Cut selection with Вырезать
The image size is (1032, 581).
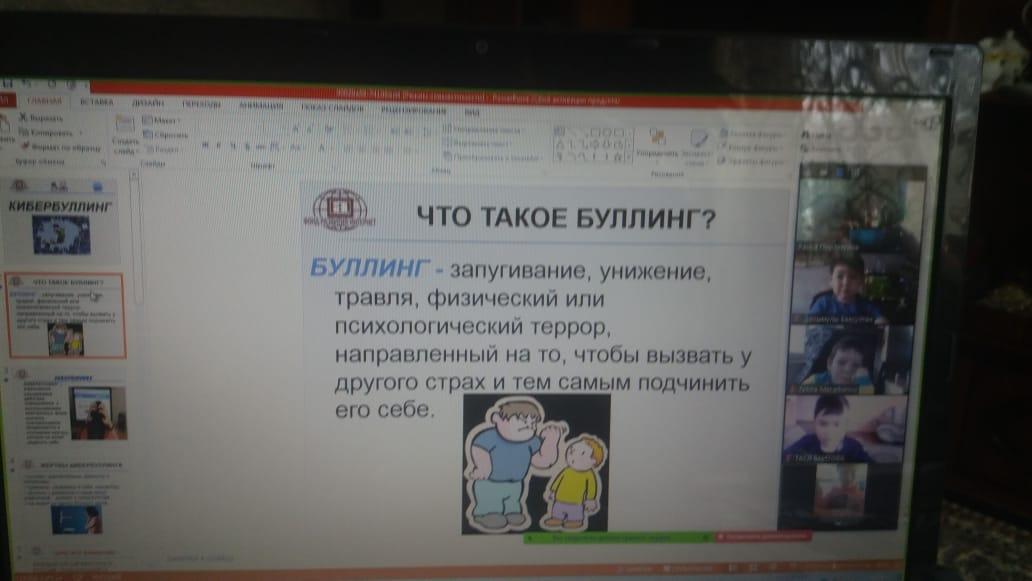coord(41,118)
